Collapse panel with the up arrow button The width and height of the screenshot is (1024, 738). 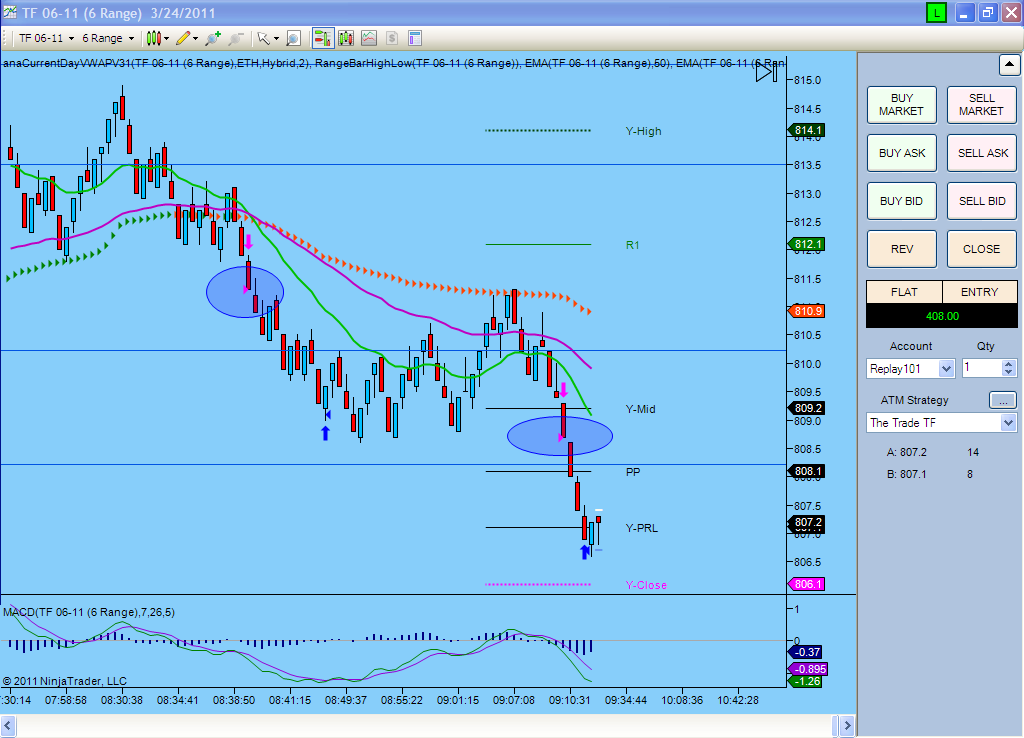tap(1009, 65)
